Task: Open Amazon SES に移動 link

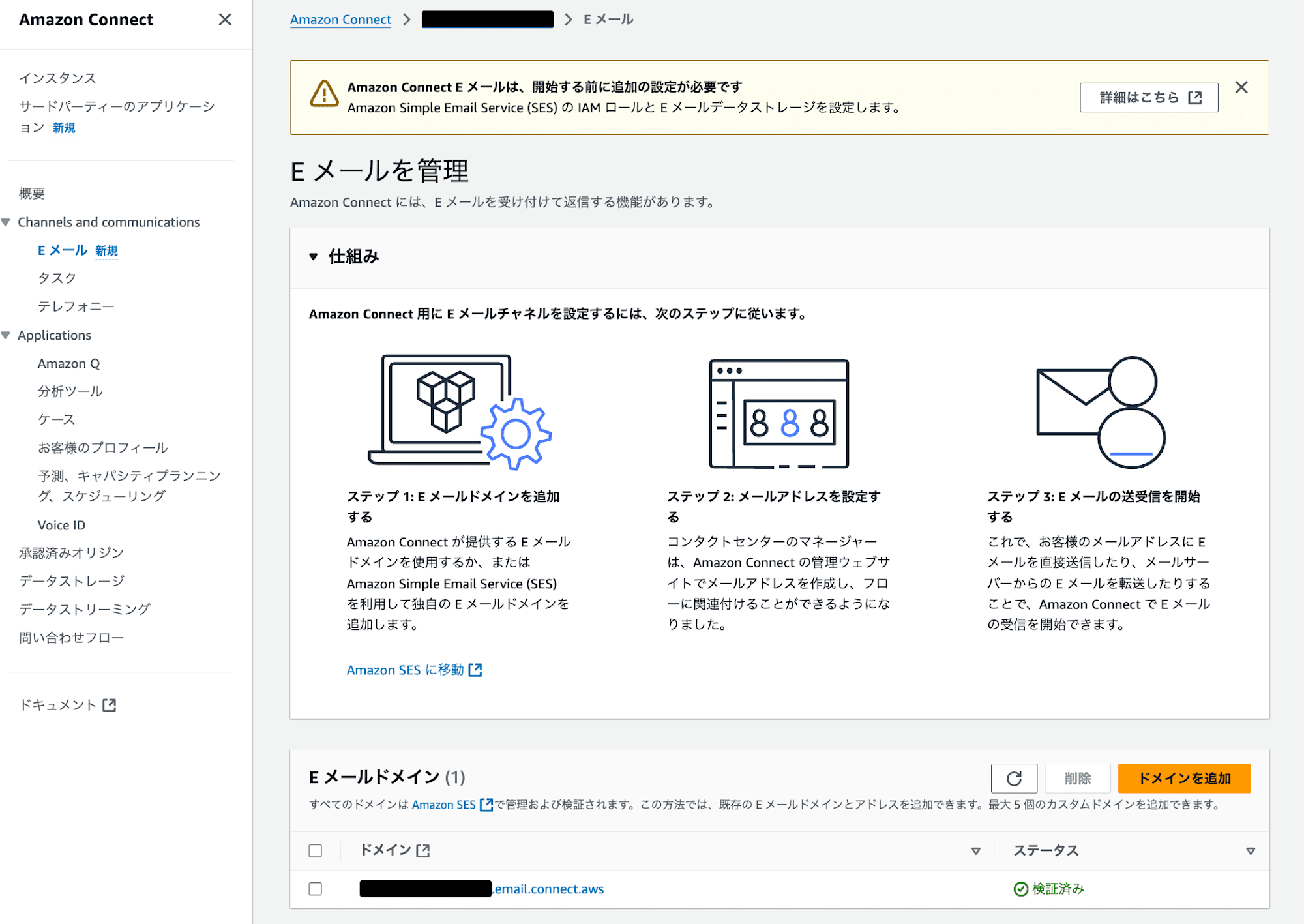Action: pyautogui.click(x=414, y=670)
